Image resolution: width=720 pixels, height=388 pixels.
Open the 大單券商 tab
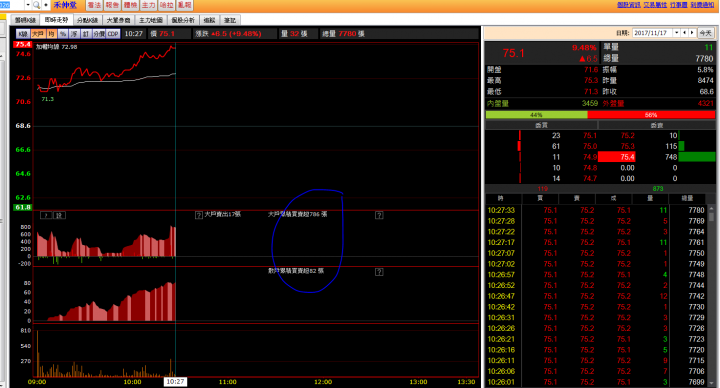tap(118, 20)
